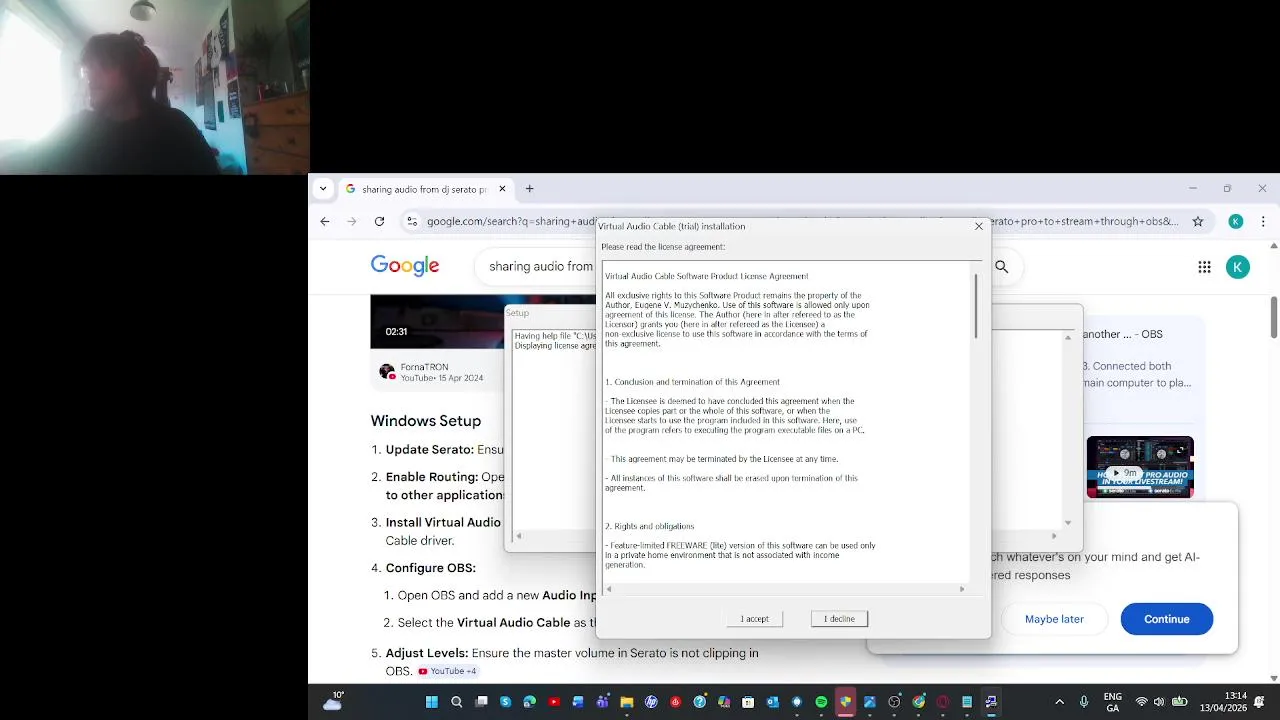
Task: Open the pro audio livestream video thumbnail
Action: coord(1140,466)
